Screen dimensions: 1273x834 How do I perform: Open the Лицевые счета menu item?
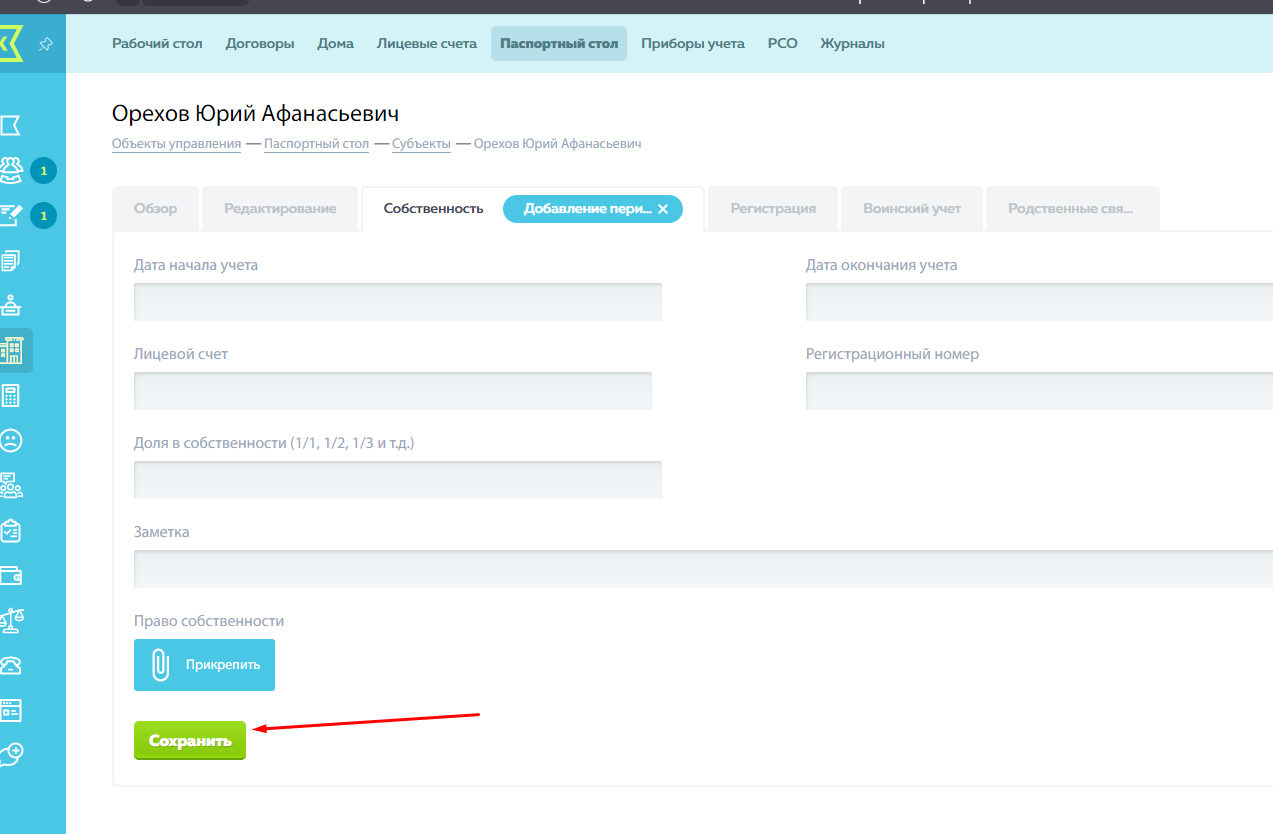[x=427, y=44]
